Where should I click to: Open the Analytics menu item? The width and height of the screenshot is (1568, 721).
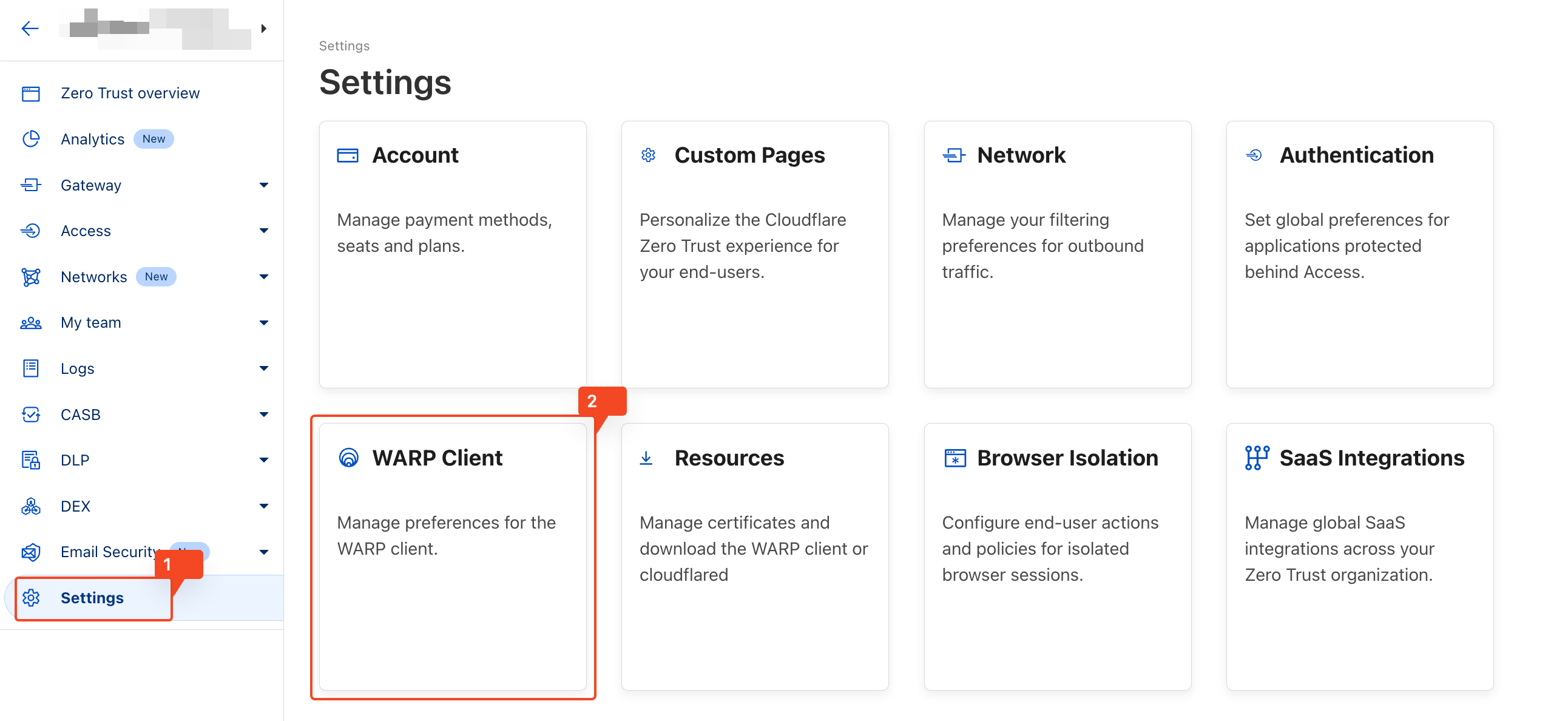coord(93,139)
